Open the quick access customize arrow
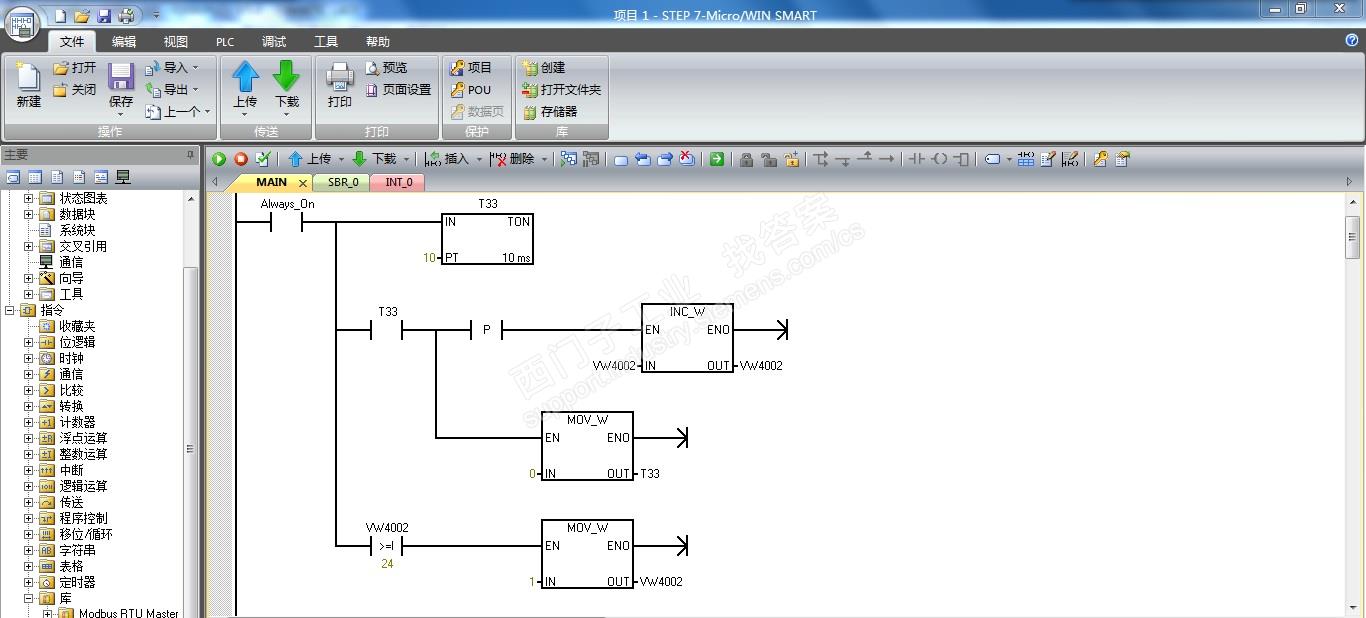Screen dimensions: 1366x618 pyautogui.click(x=156, y=16)
